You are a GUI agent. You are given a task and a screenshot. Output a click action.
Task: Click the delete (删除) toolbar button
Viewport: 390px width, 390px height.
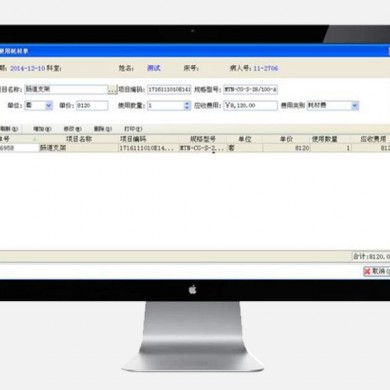[x=103, y=129]
